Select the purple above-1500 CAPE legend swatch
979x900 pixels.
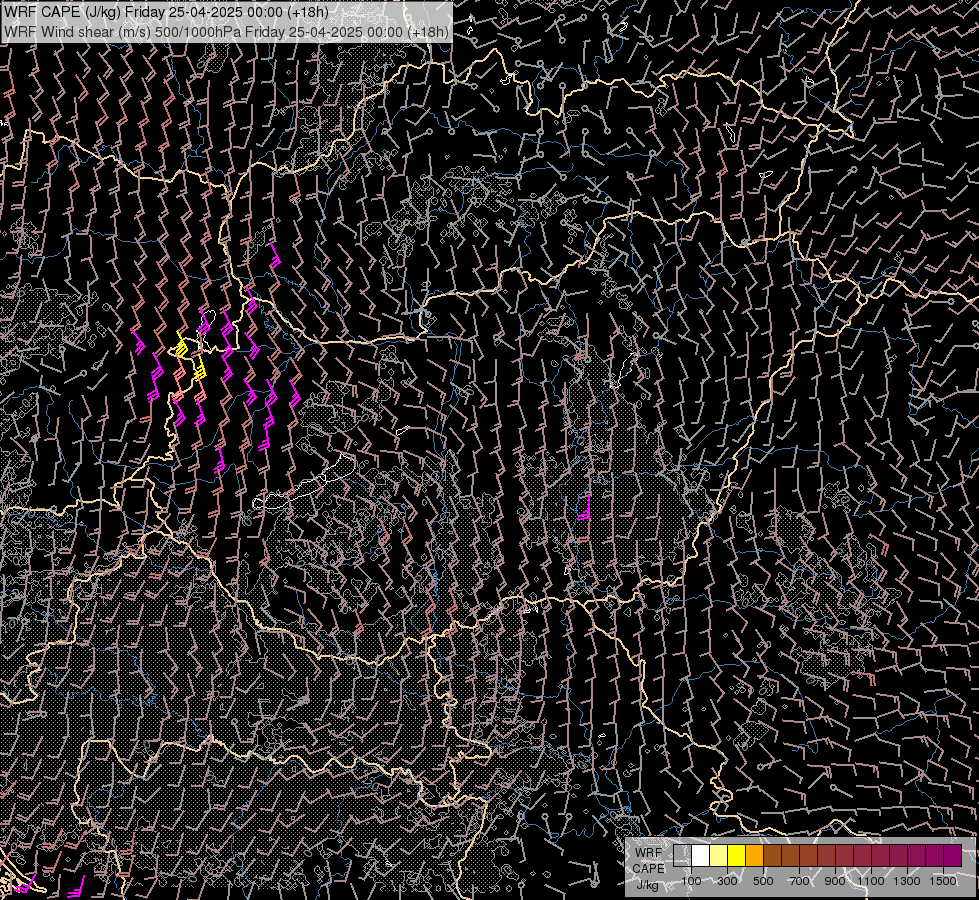(952, 856)
